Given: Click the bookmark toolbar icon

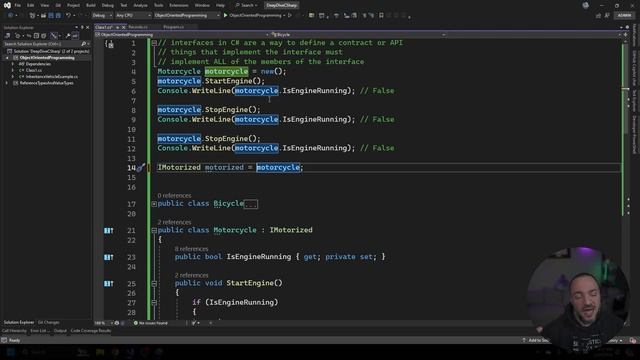Looking at the screenshot, I should pyautogui.click(x=381, y=16).
